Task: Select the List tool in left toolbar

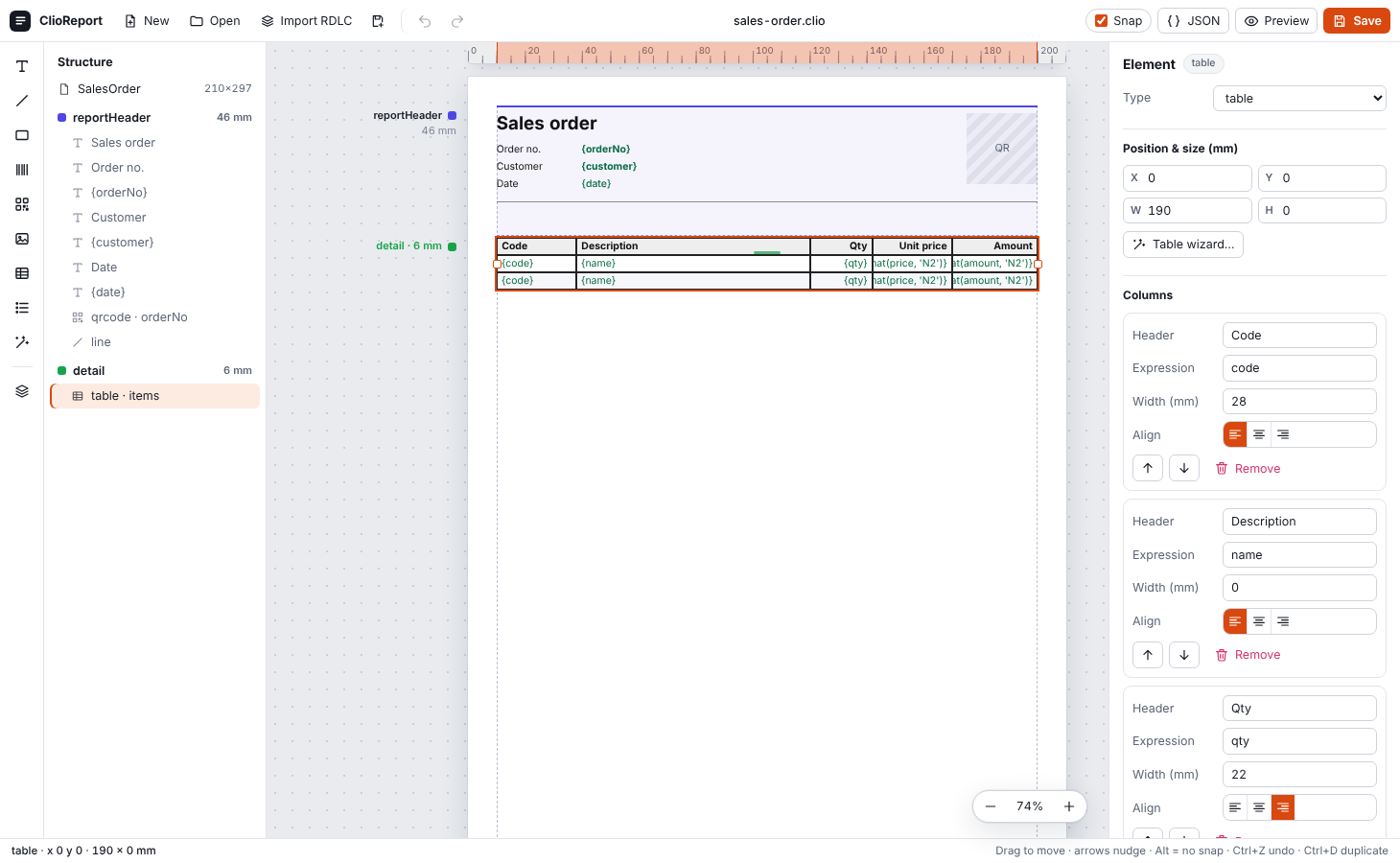Action: [22, 308]
